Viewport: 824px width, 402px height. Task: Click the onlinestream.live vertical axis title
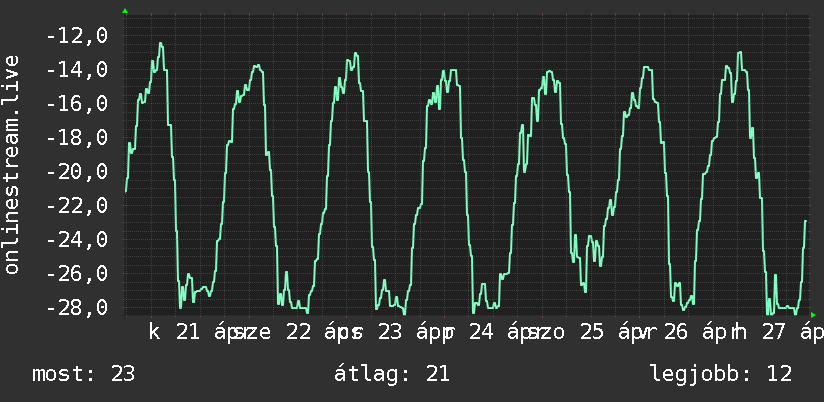click(11, 164)
